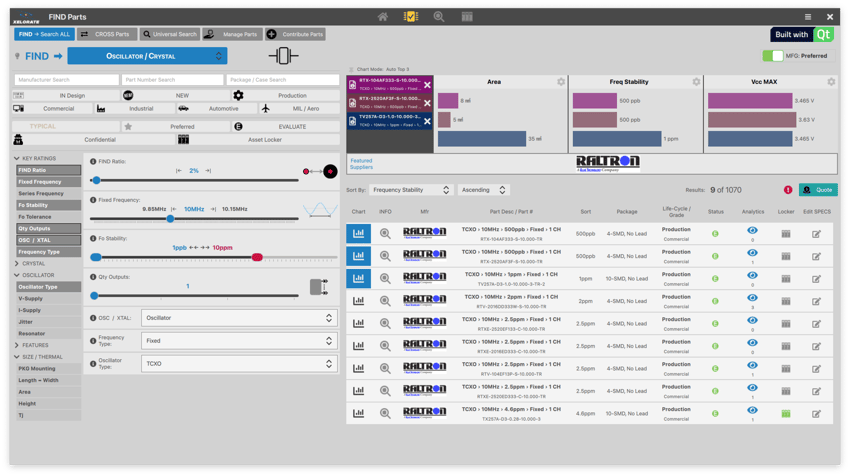Click the Manufacturer Search input field
Image resolution: width=850 pixels, height=476 pixels.
tap(65, 79)
